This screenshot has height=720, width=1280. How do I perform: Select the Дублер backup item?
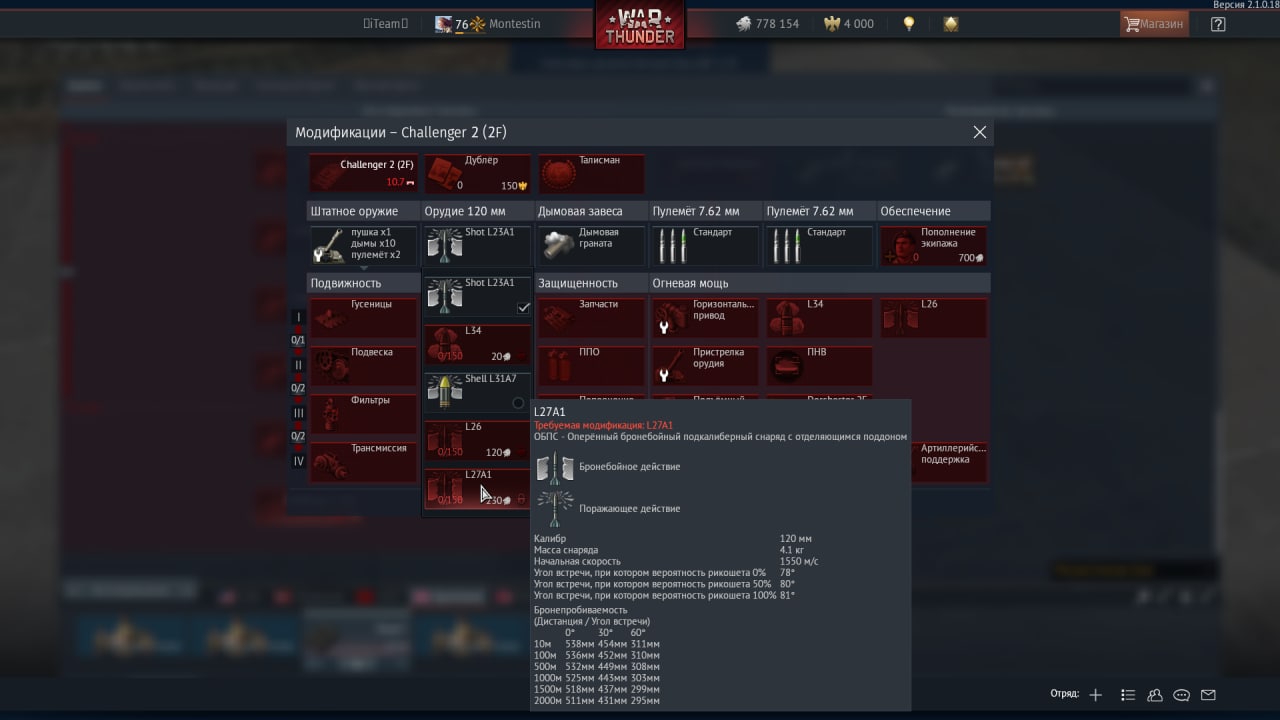tap(478, 174)
